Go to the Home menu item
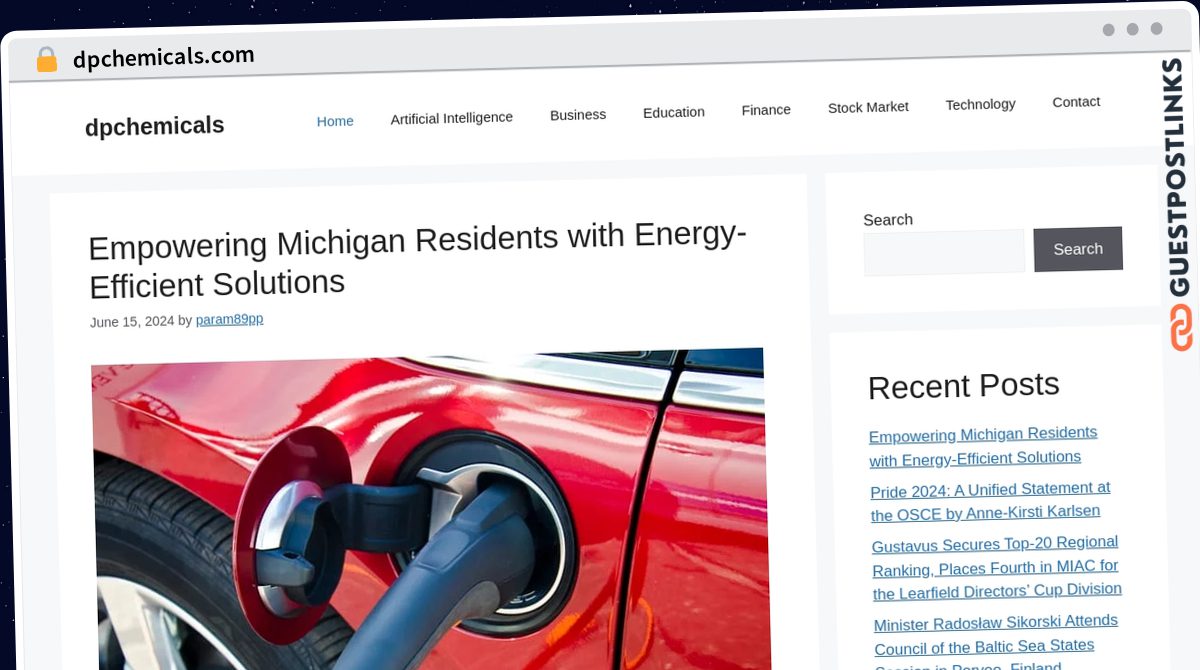 pyautogui.click(x=335, y=121)
